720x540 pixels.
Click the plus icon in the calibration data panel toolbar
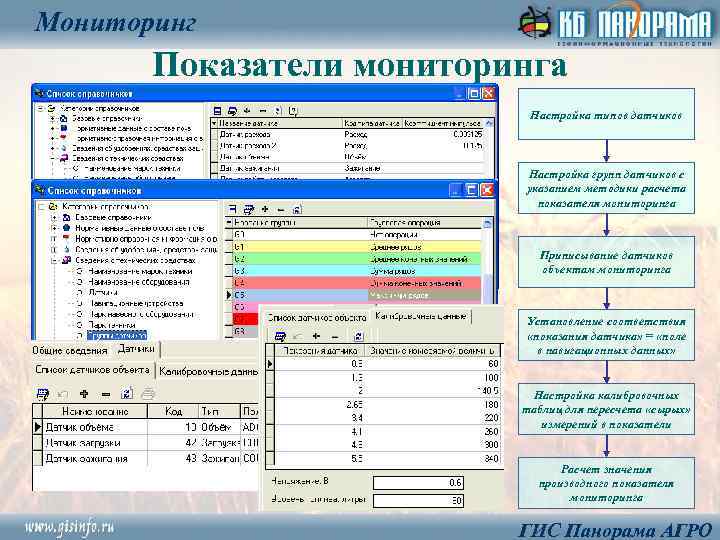(316, 336)
